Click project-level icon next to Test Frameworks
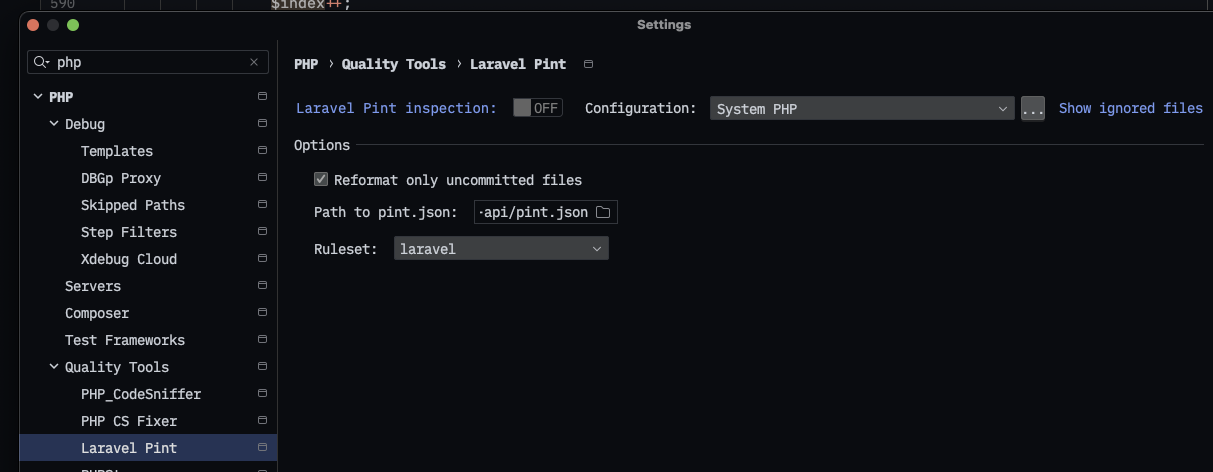The height and width of the screenshot is (472, 1213). (262, 340)
